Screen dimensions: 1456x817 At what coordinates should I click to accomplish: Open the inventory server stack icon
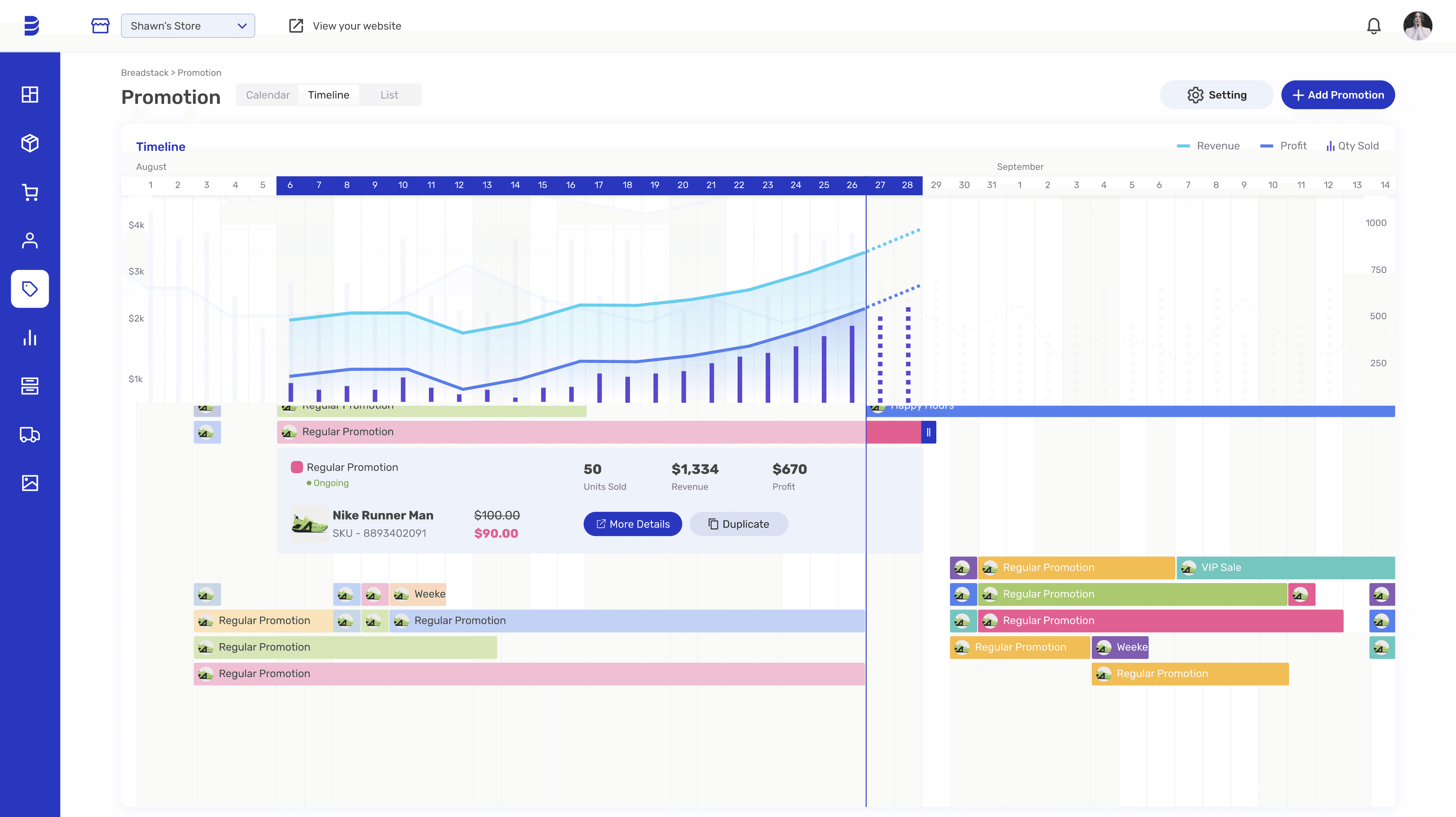coord(30,386)
